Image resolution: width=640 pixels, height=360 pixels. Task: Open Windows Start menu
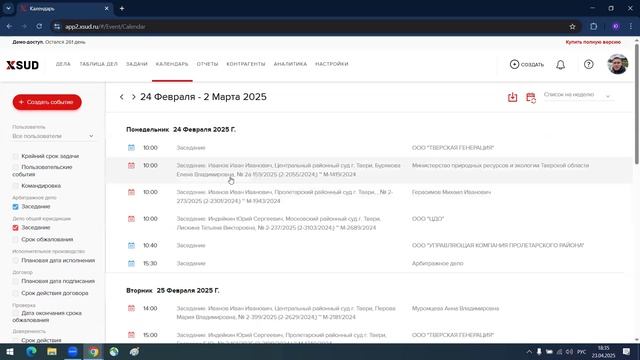point(10,351)
